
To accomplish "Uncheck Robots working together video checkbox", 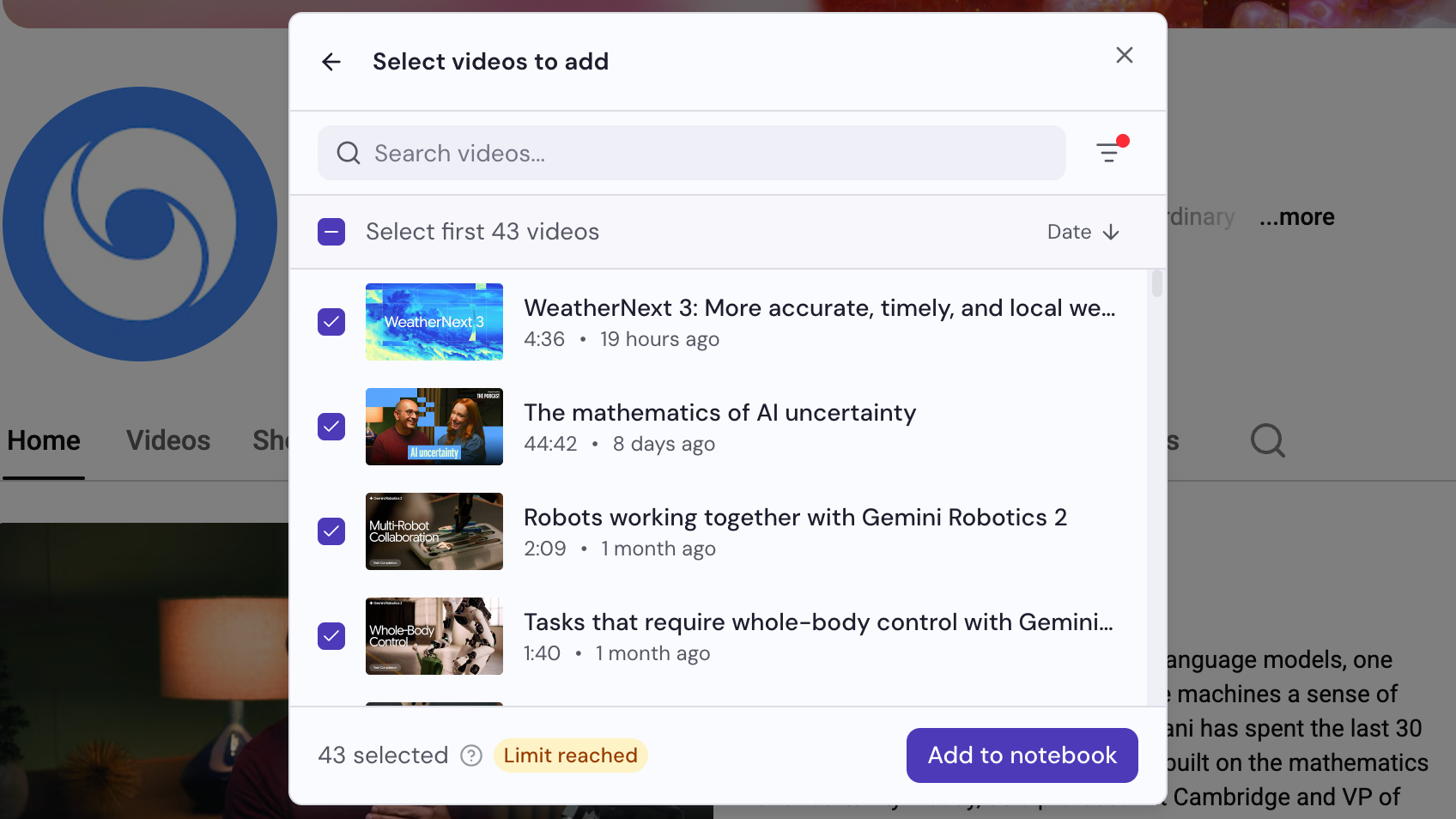I will [x=331, y=531].
